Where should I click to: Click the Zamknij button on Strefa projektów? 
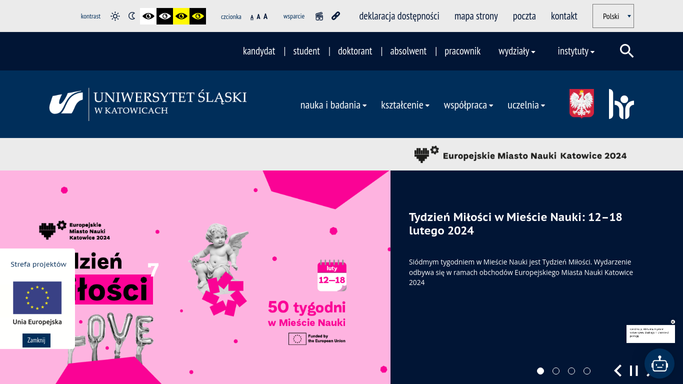tap(36, 340)
